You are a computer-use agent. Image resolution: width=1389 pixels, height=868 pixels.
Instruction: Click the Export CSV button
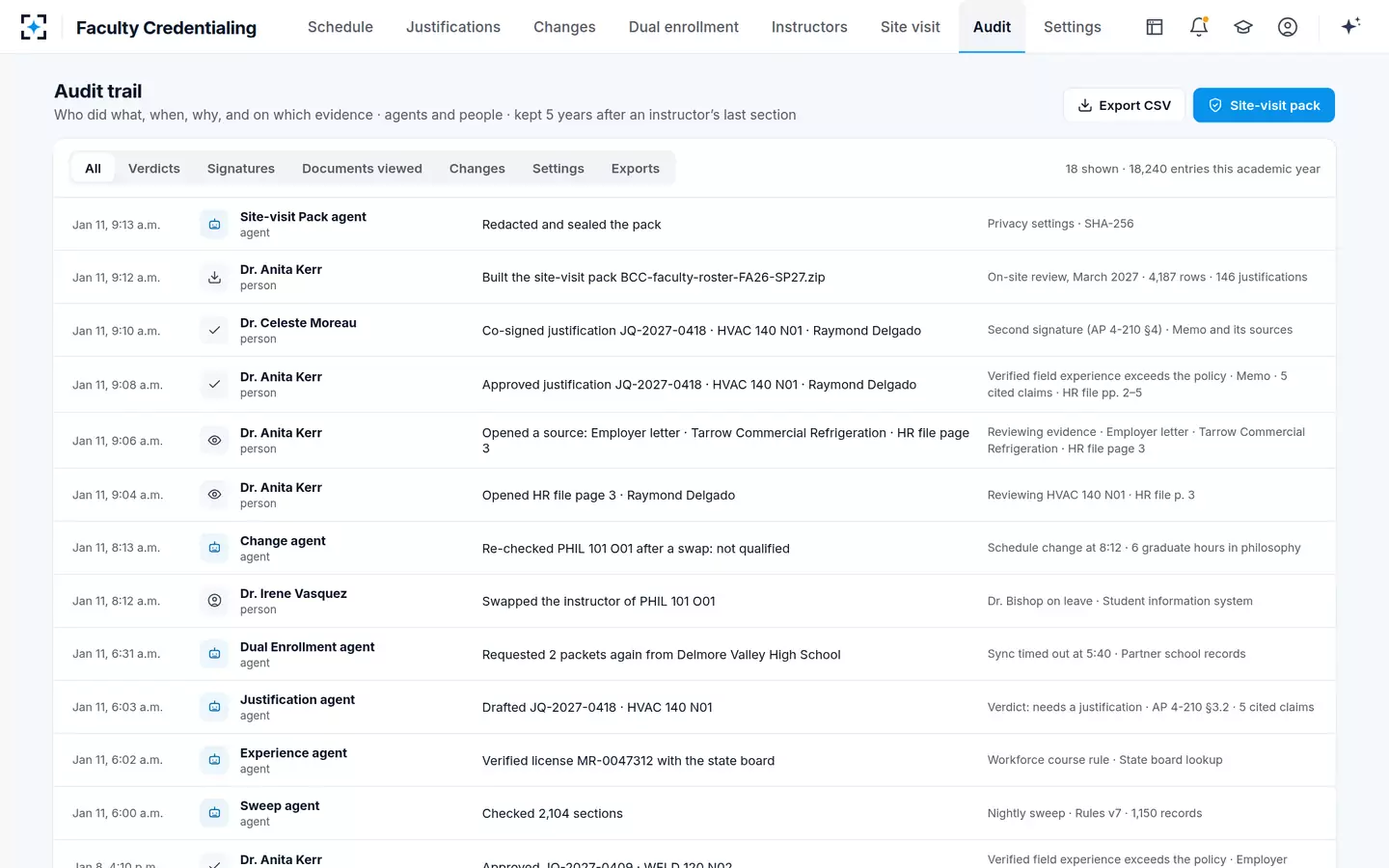pyautogui.click(x=1124, y=105)
